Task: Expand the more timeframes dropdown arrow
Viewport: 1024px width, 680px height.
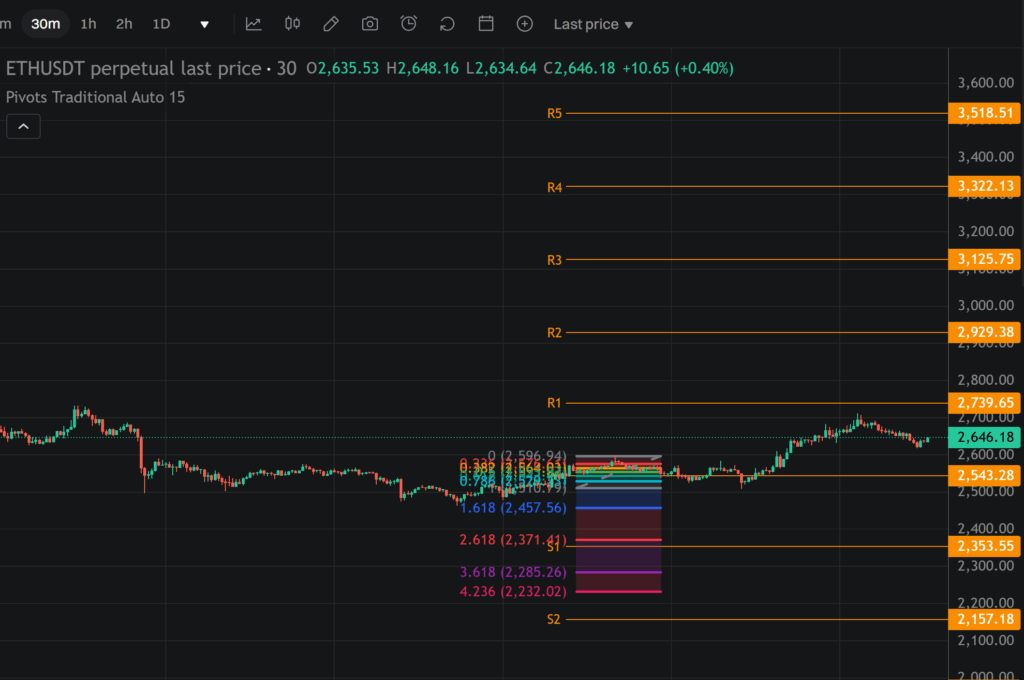Action: [205, 24]
